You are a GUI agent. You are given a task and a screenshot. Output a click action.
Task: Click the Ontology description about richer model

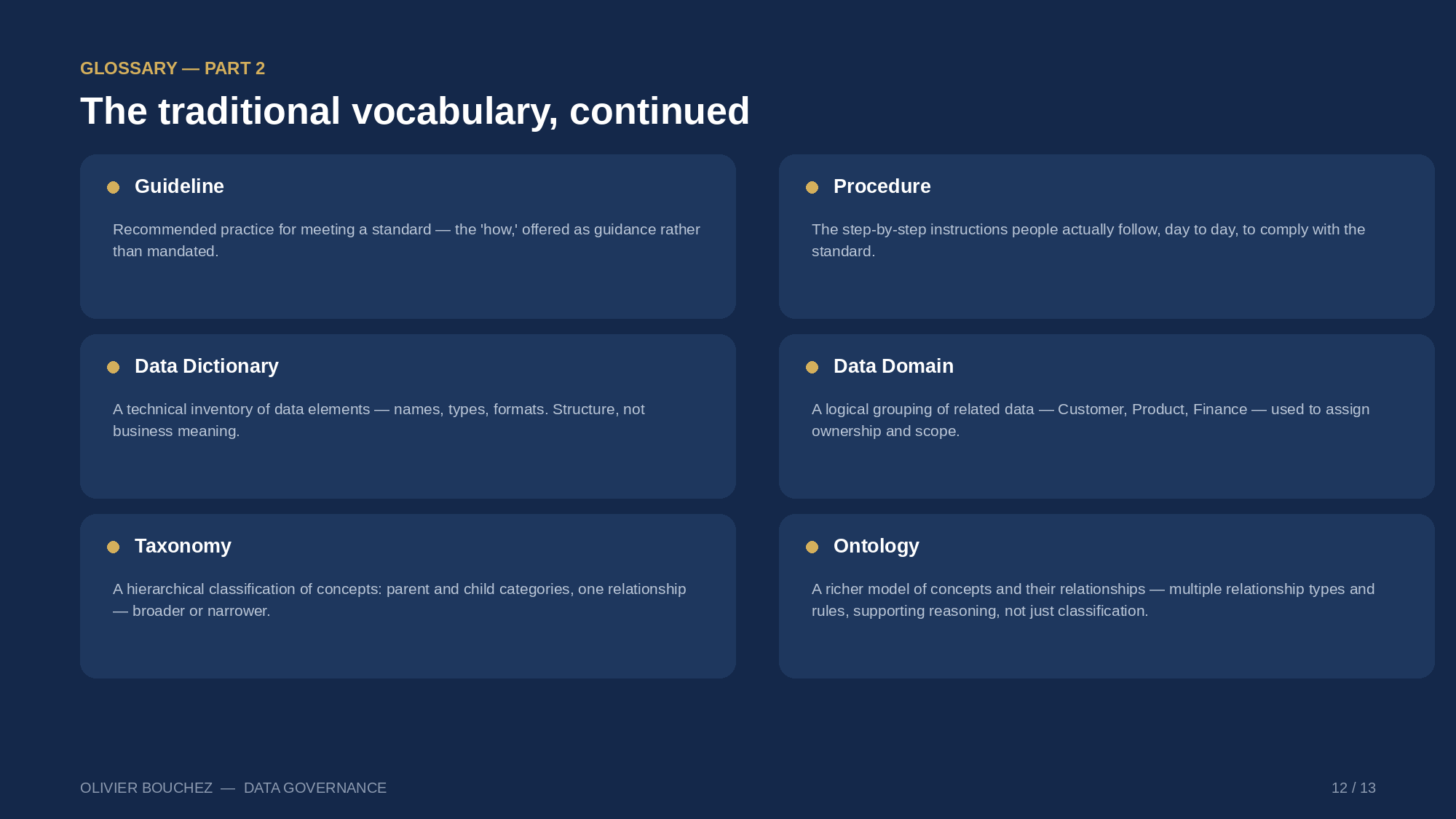coord(1093,600)
